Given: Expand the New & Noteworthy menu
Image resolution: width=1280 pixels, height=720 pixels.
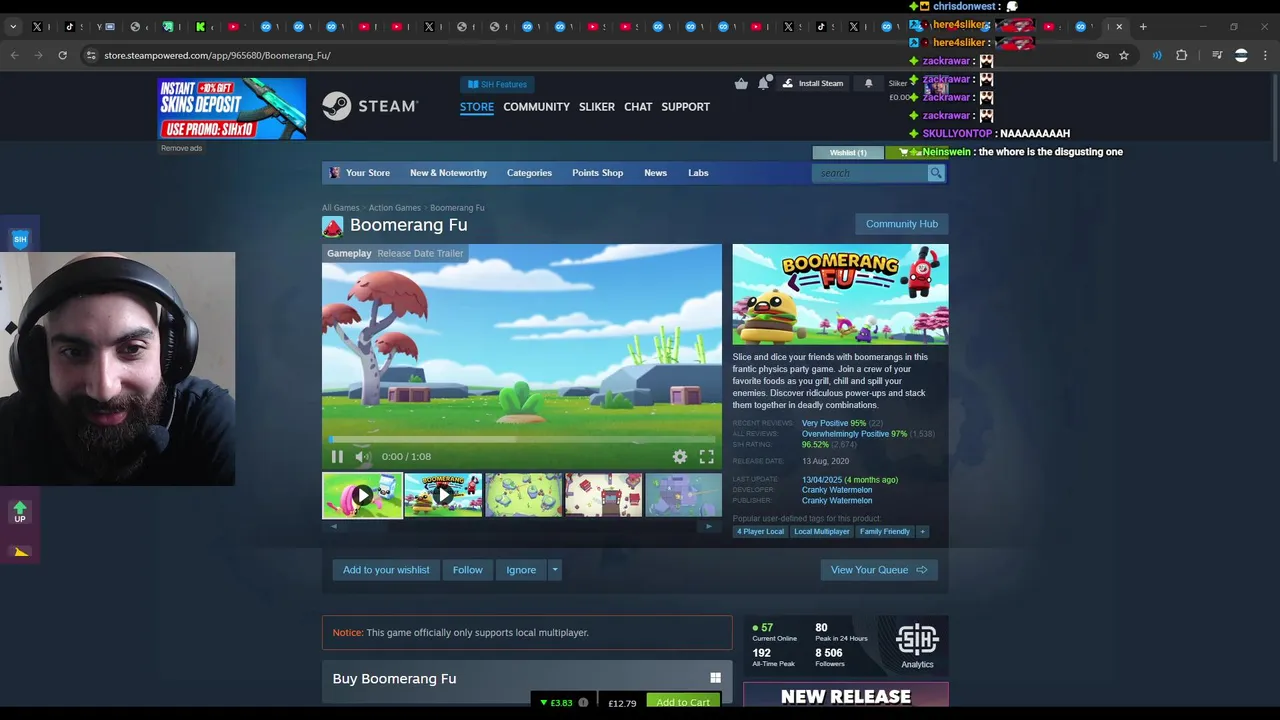Looking at the screenshot, I should tap(448, 173).
